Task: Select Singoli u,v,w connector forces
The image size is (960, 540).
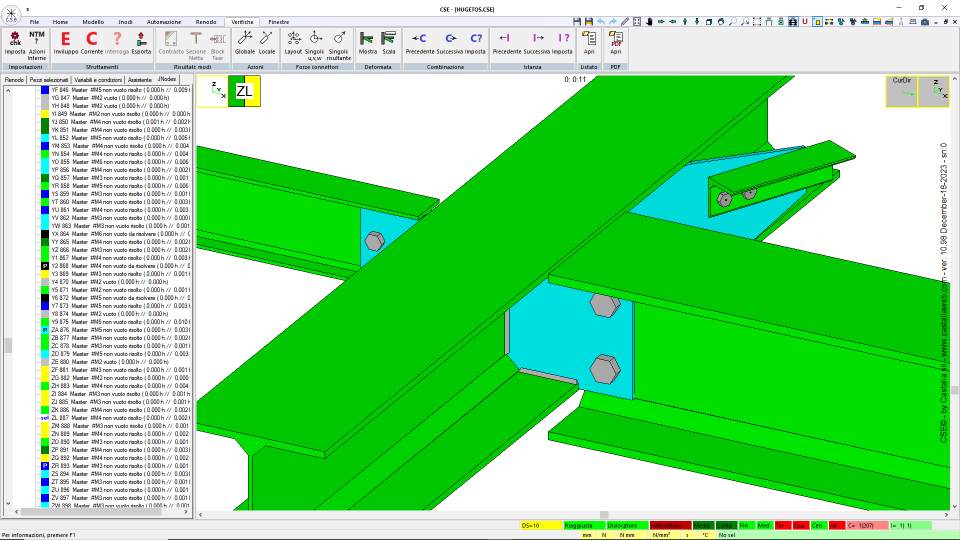Action: pos(315,45)
